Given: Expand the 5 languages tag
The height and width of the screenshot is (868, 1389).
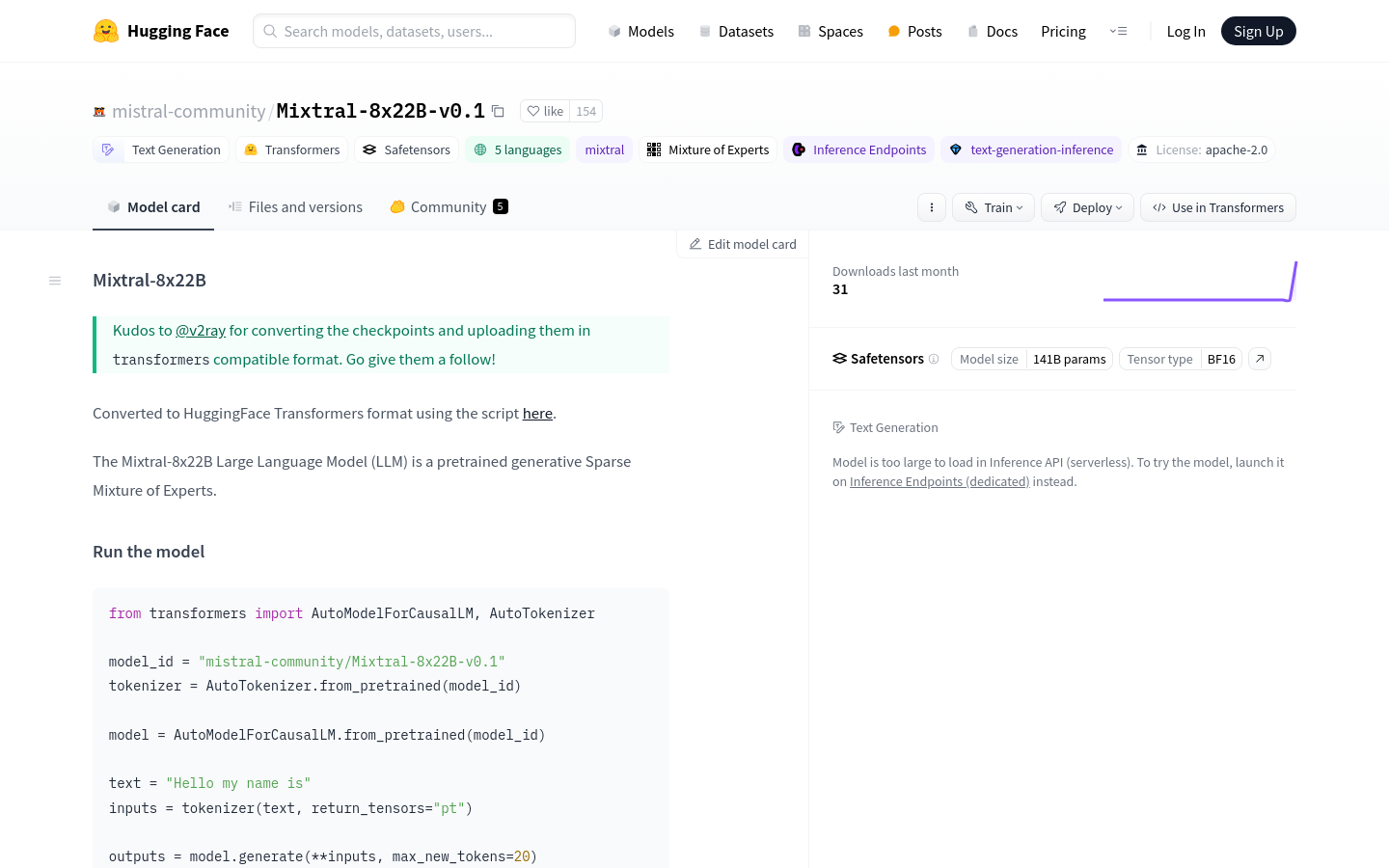Looking at the screenshot, I should pyautogui.click(x=518, y=149).
